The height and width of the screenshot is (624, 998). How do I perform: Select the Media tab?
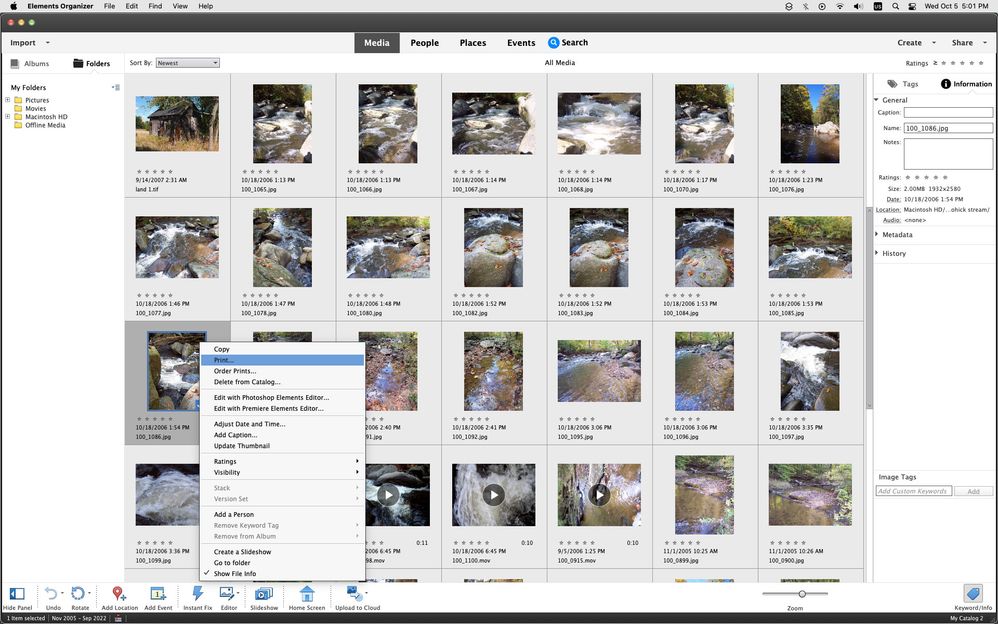pos(377,43)
